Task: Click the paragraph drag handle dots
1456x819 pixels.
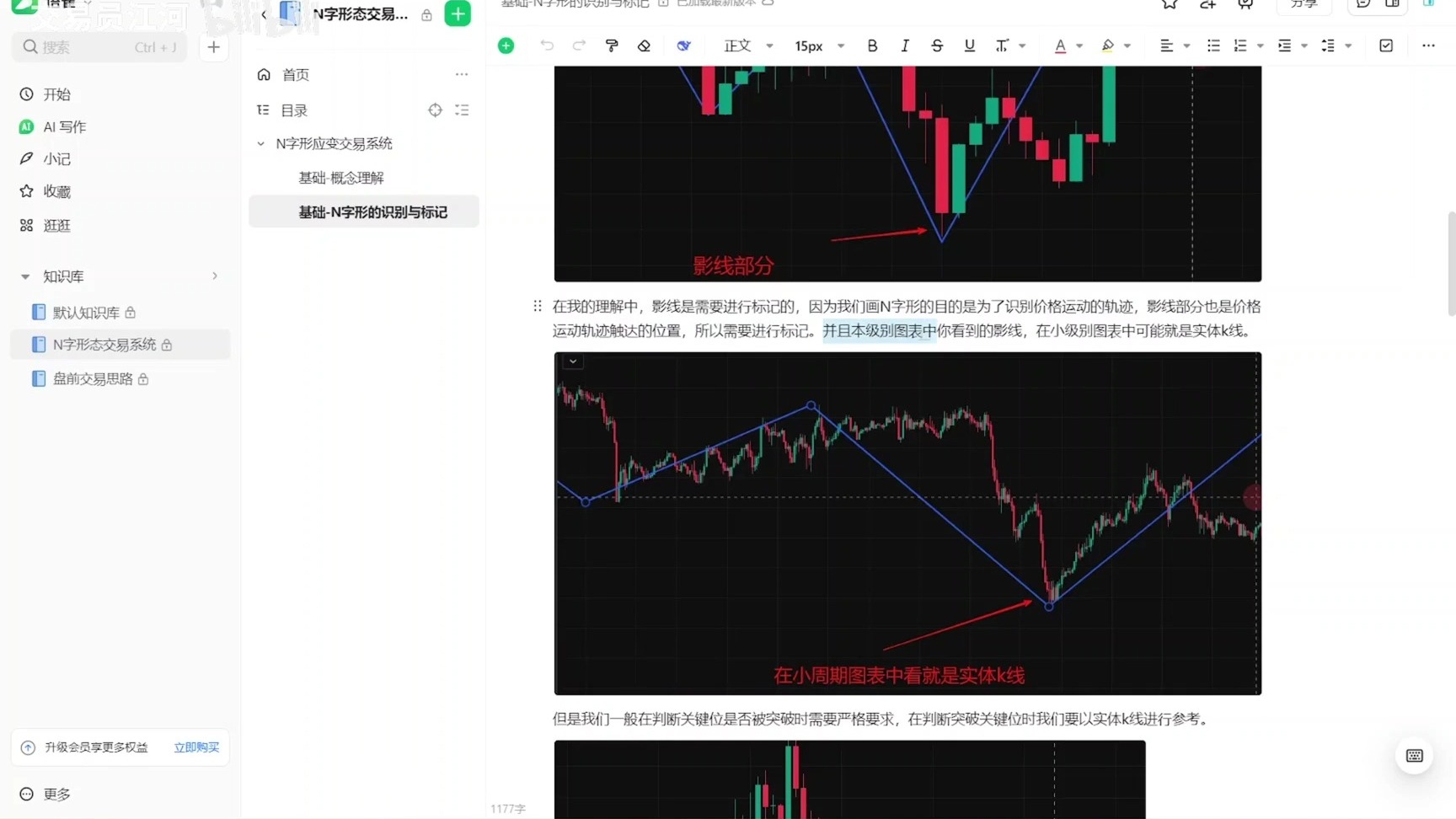Action: (x=538, y=306)
